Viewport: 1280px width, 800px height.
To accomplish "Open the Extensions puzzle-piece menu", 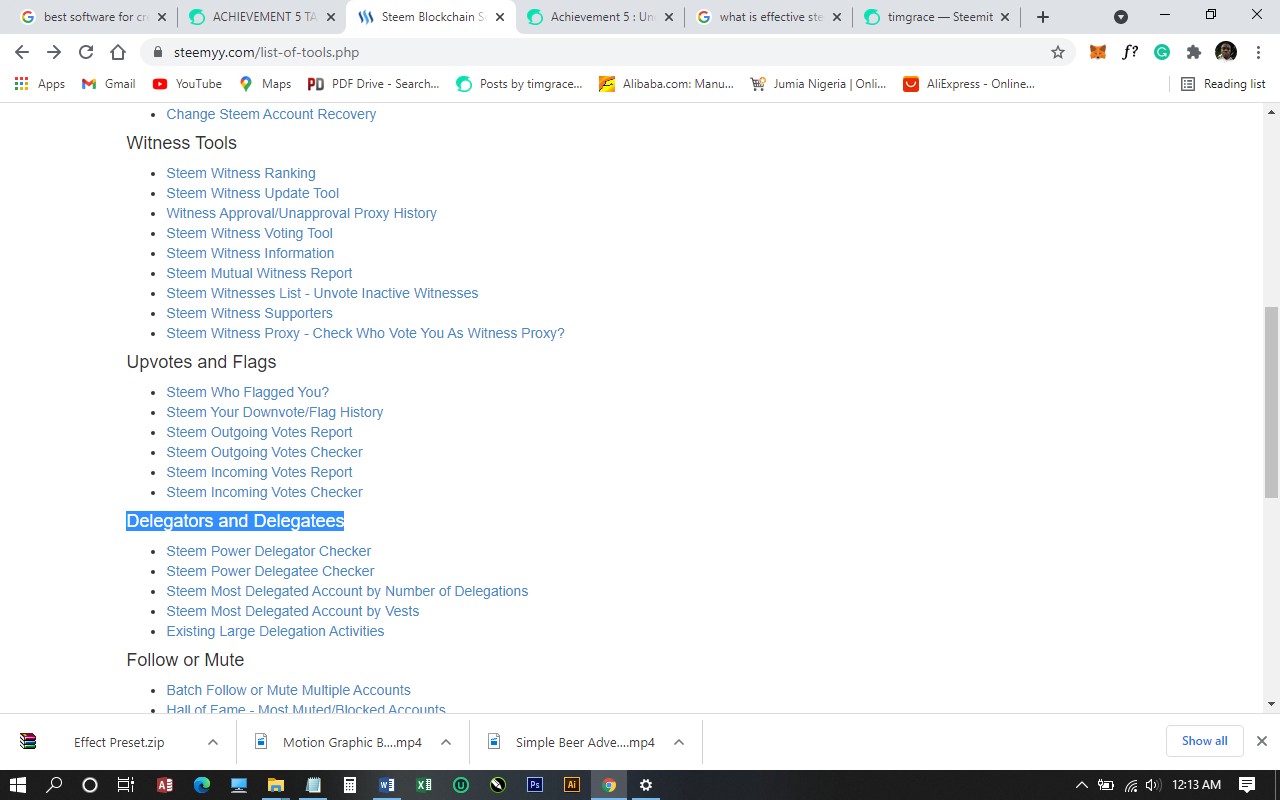I will pyautogui.click(x=1194, y=51).
